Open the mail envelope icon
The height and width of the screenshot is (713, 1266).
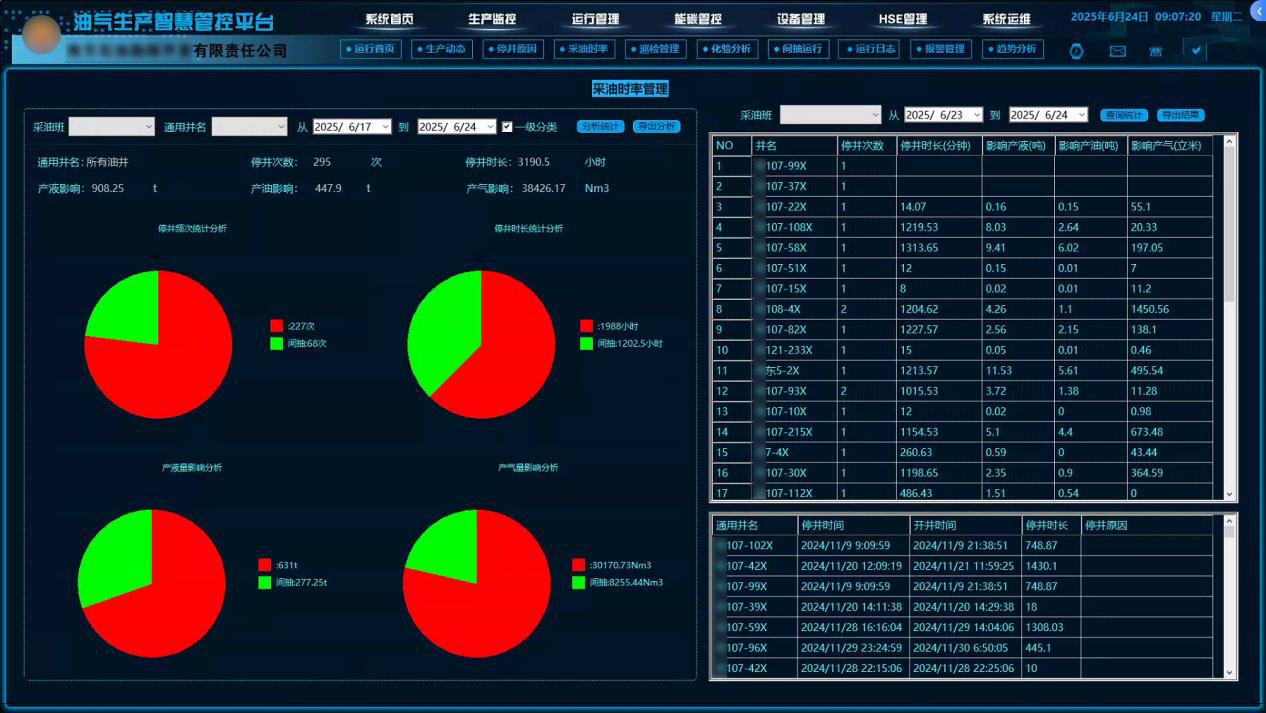pyautogui.click(x=1117, y=51)
